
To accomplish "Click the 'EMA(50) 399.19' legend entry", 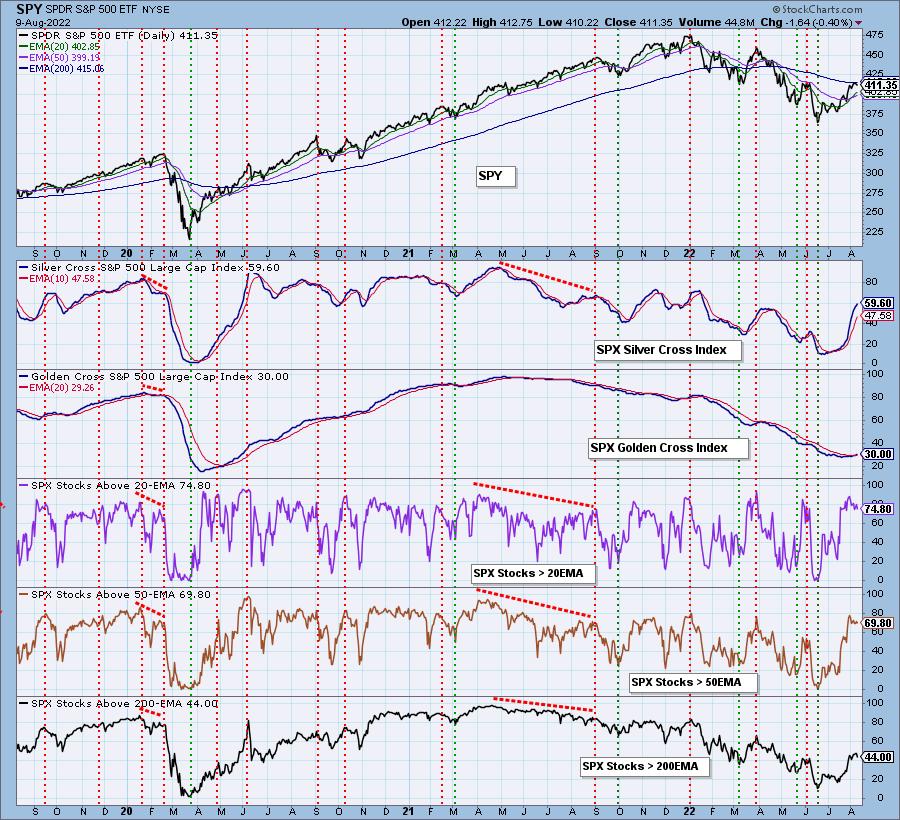I will click(60, 57).
